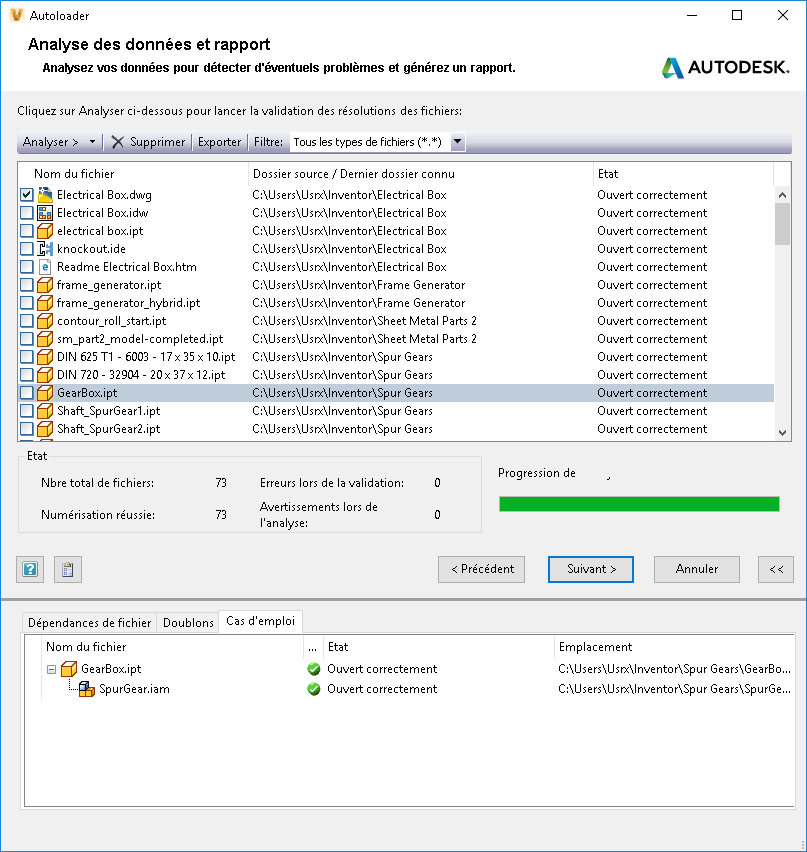The height and width of the screenshot is (852, 807).
Task: Click the Analyser > toolbar button
Action: [51, 142]
